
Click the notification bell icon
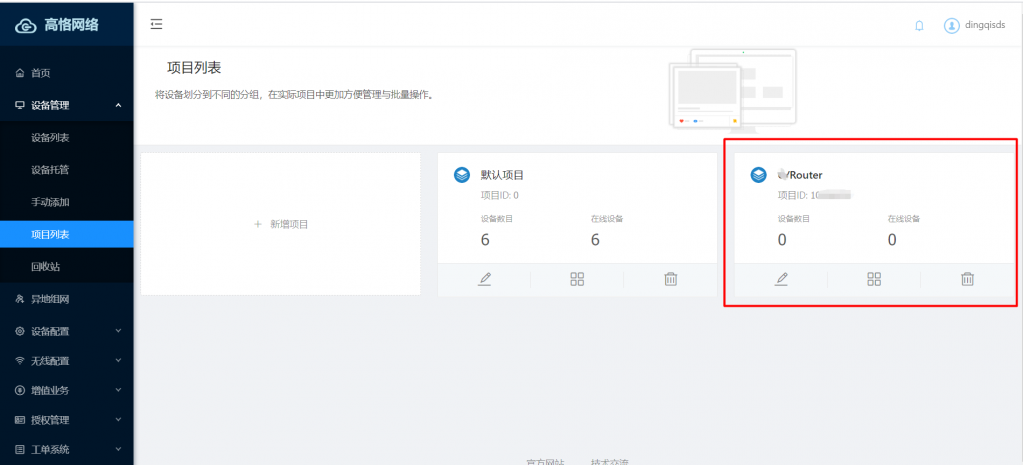click(x=919, y=26)
